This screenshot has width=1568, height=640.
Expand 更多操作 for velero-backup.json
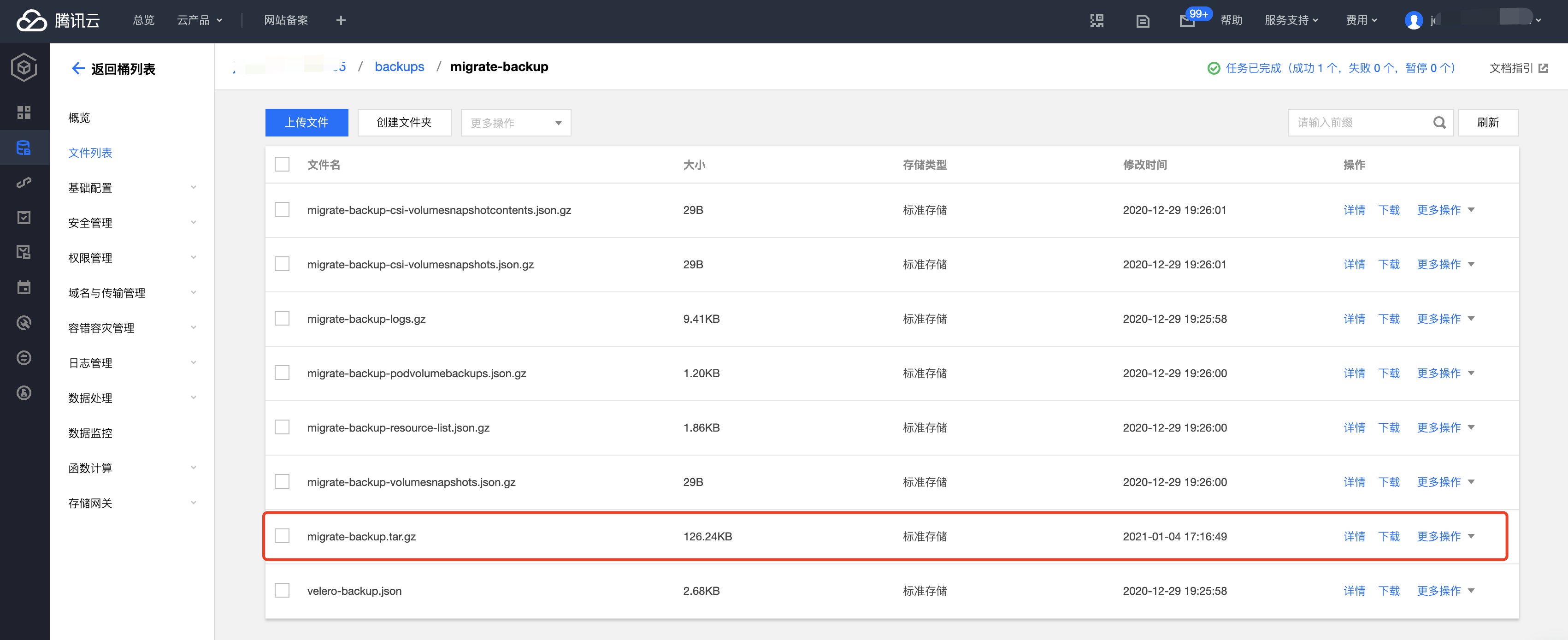coord(1445,591)
